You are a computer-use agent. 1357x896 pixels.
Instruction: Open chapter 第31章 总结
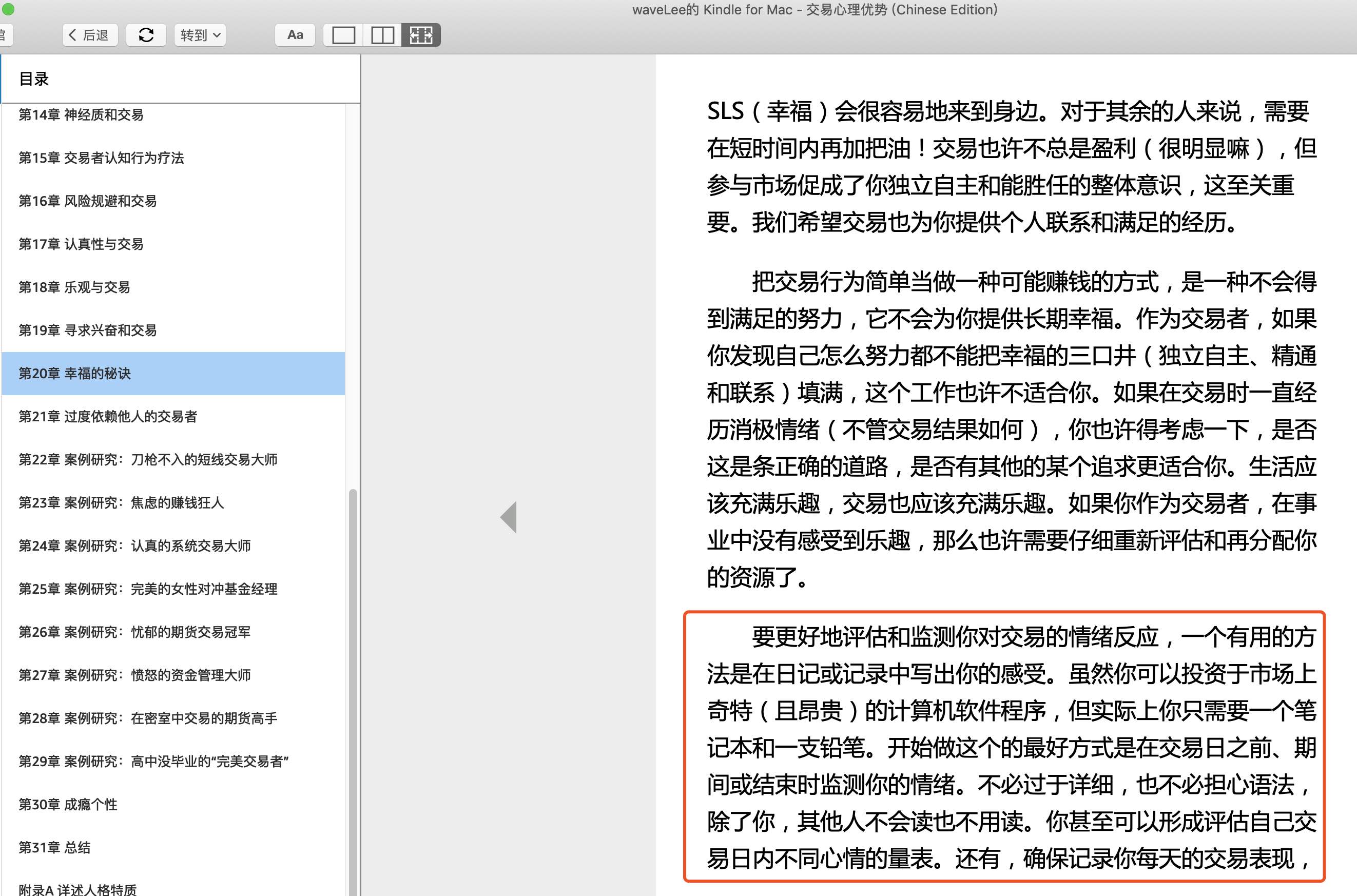pyautogui.click(x=173, y=847)
